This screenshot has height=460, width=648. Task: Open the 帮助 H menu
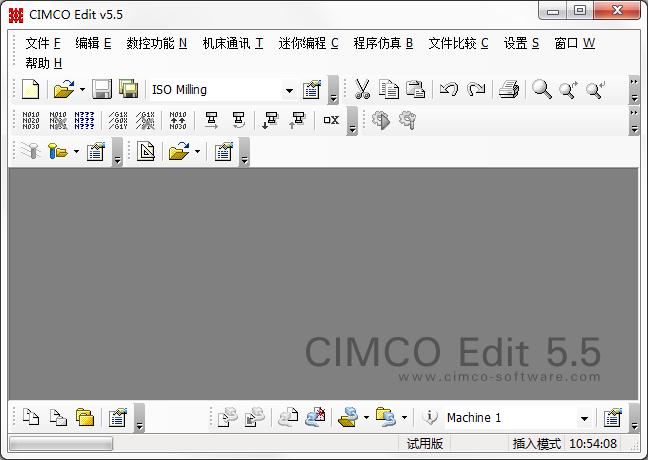[x=43, y=63]
